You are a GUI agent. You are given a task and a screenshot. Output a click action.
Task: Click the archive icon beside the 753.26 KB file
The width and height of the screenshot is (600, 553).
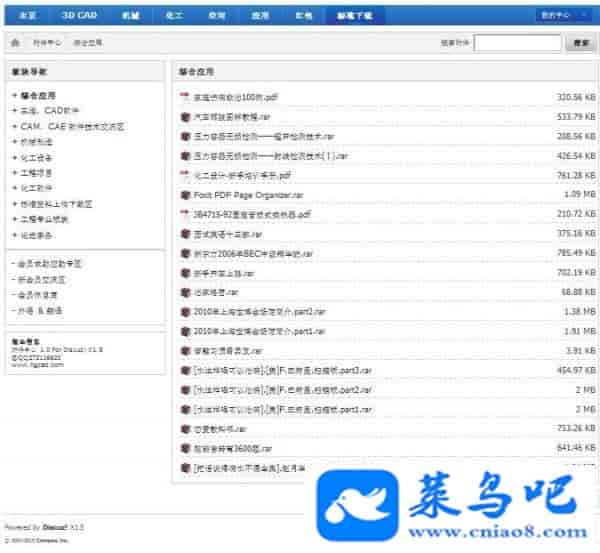tap(185, 429)
